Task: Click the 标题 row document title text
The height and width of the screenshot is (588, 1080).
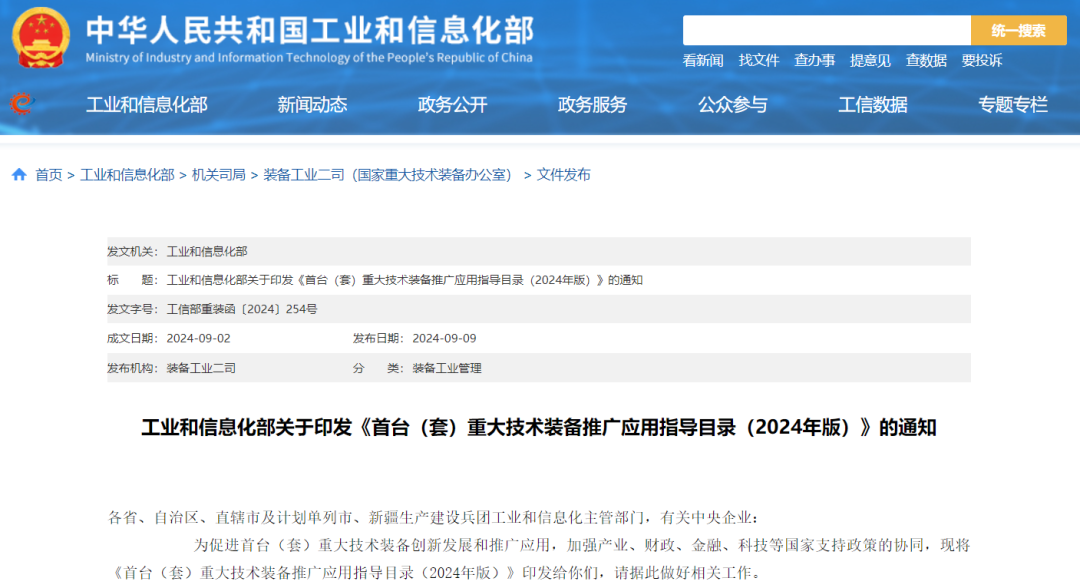Action: click(x=404, y=280)
